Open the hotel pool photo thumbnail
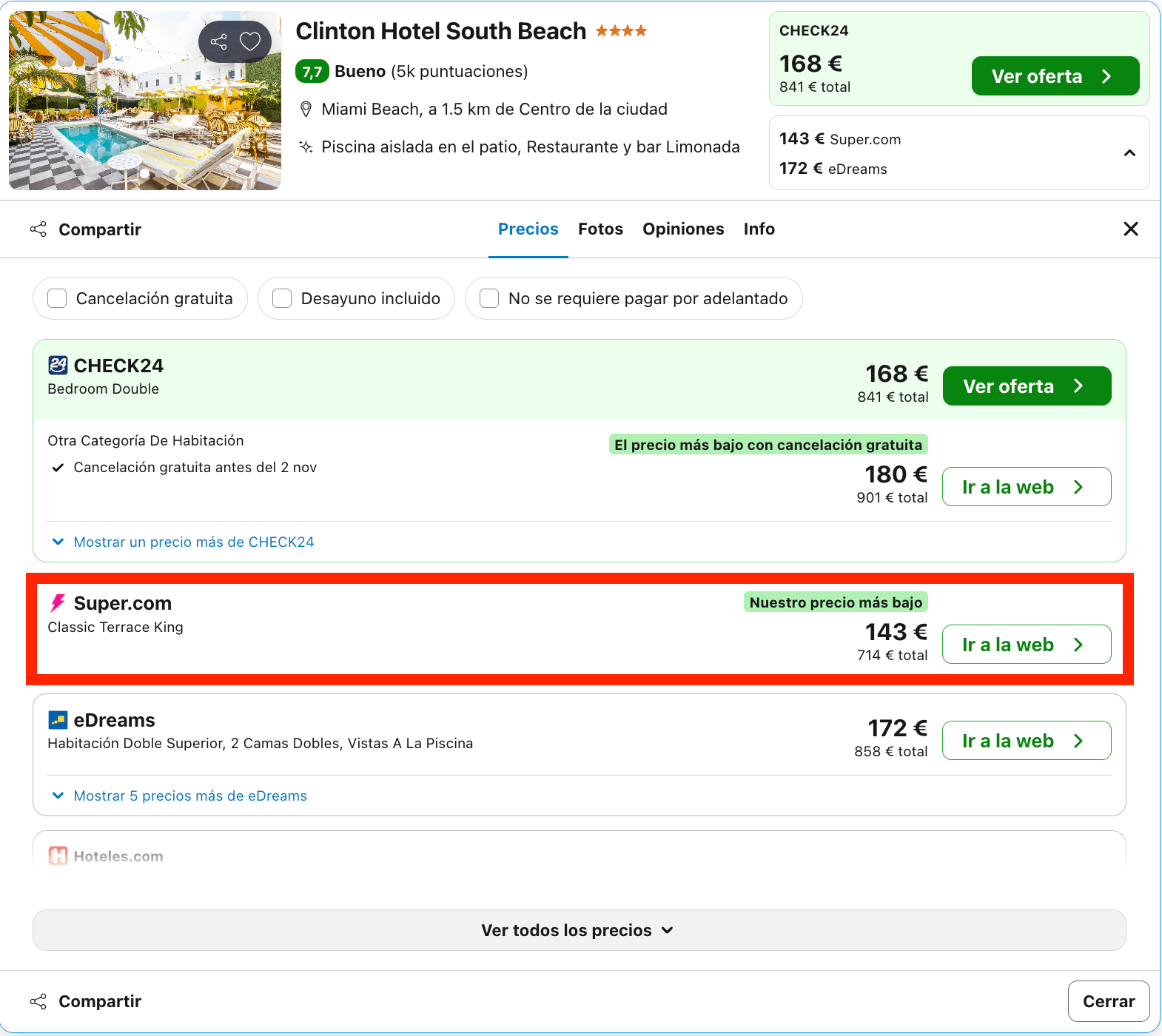This screenshot has width=1162, height=1036. point(145,101)
